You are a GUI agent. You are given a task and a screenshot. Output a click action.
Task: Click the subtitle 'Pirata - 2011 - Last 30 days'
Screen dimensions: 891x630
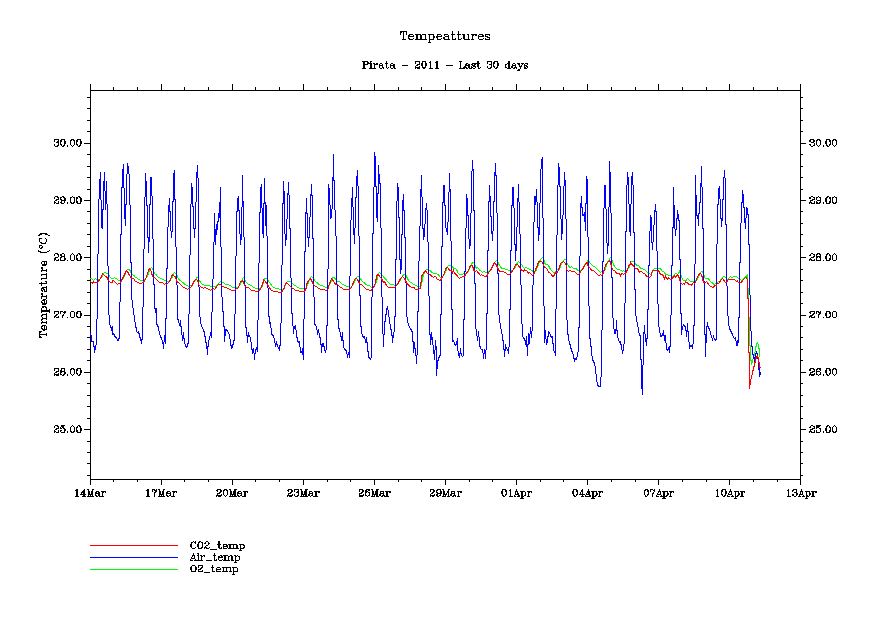pyautogui.click(x=445, y=65)
